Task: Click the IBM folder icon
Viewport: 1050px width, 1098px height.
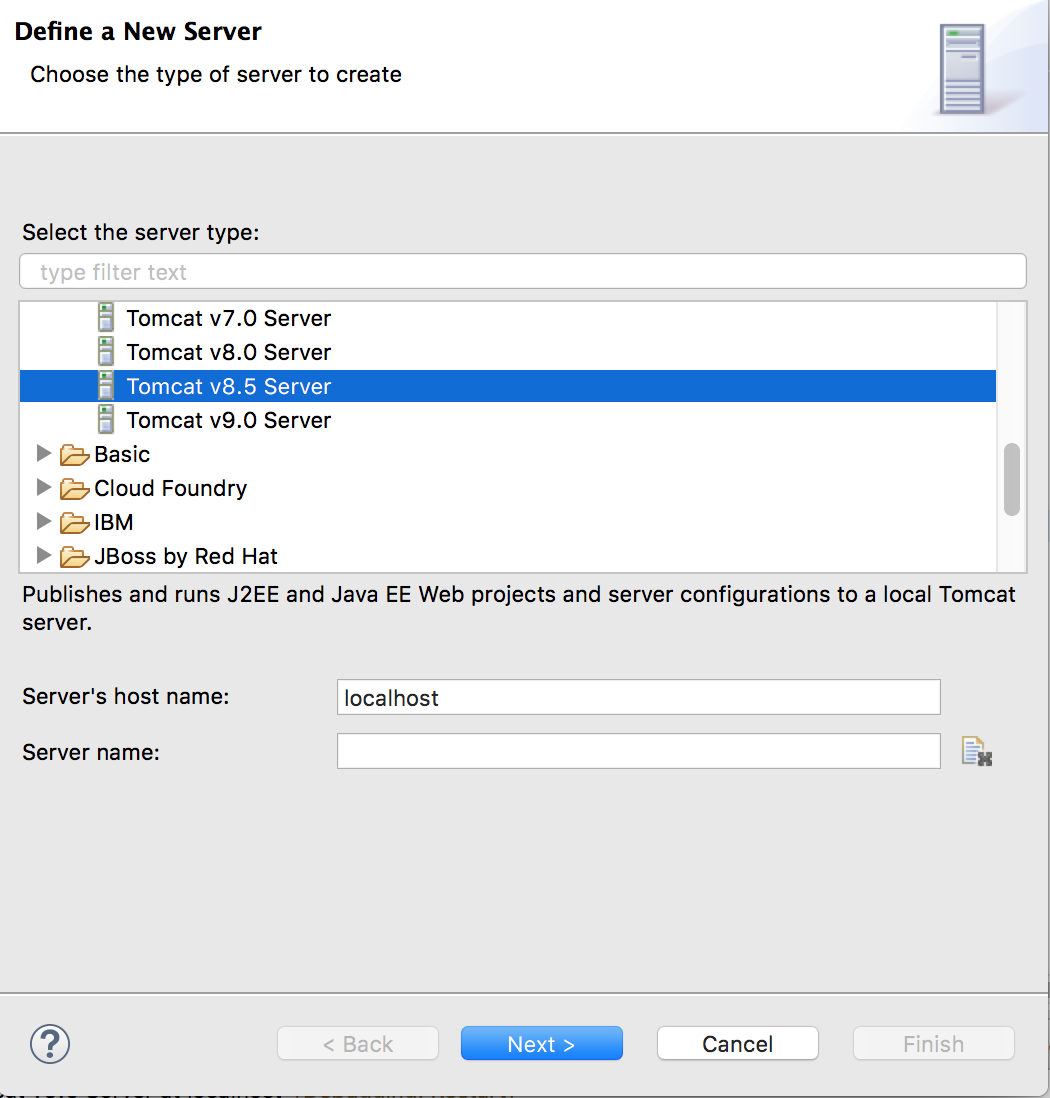Action: (74, 522)
